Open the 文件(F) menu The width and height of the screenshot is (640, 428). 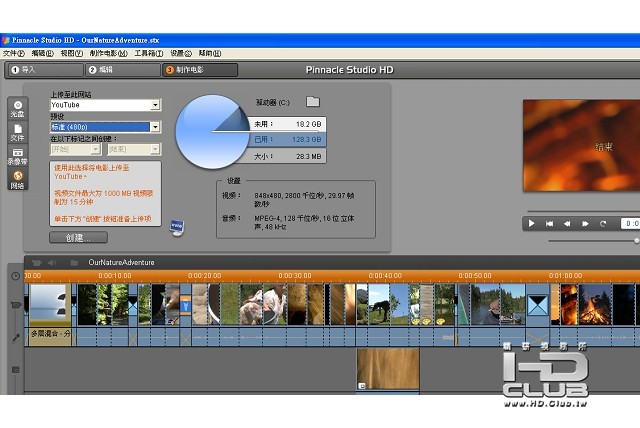pyautogui.click(x=13, y=53)
